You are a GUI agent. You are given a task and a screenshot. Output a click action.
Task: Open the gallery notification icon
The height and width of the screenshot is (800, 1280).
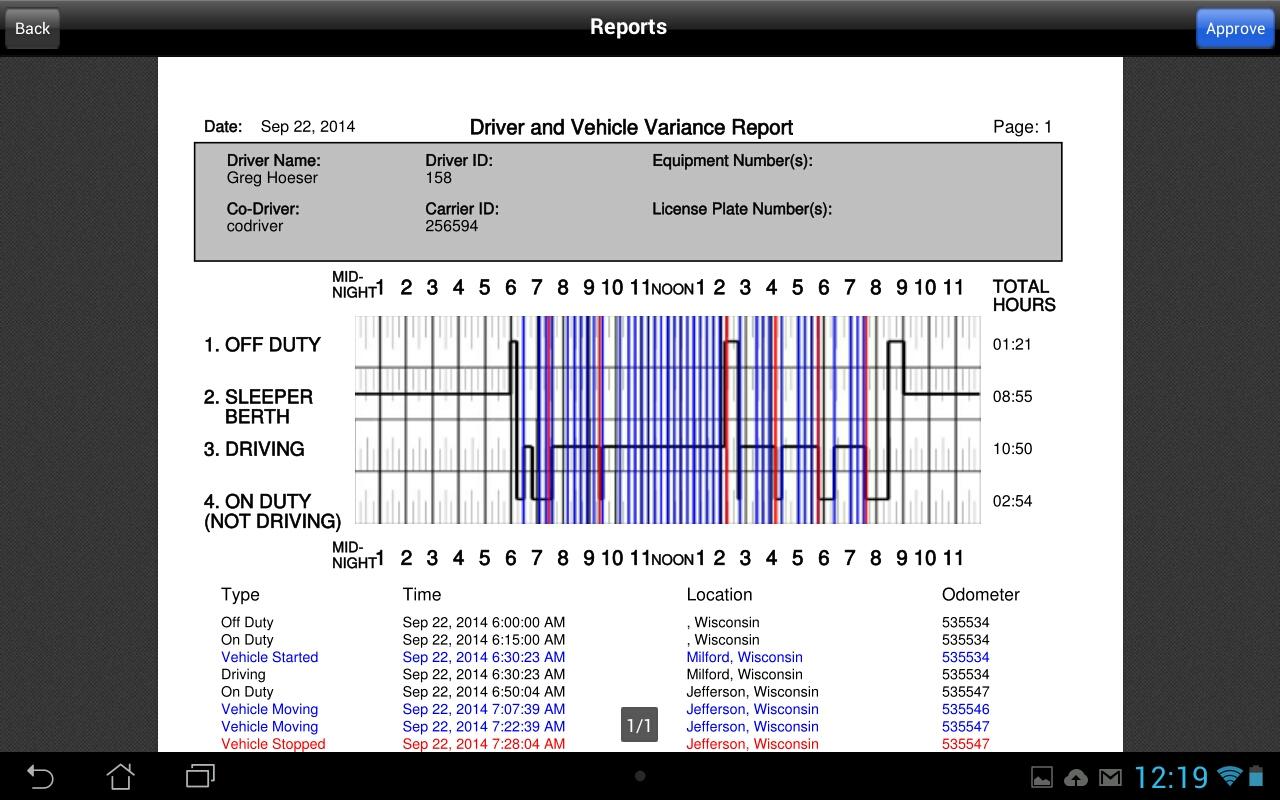point(1042,778)
